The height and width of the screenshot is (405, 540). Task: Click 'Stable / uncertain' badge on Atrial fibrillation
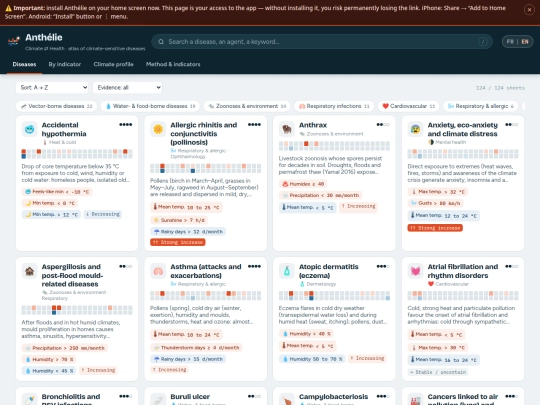click(x=438, y=372)
